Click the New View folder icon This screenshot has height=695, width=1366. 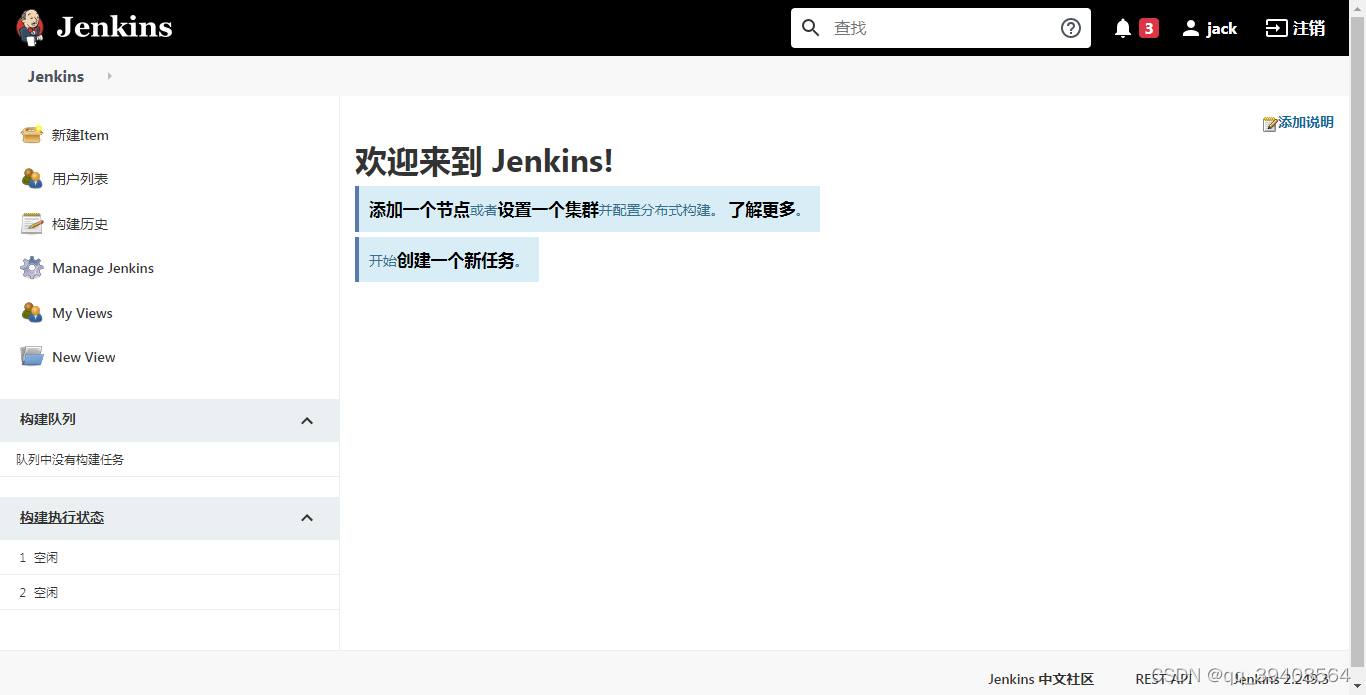click(32, 356)
